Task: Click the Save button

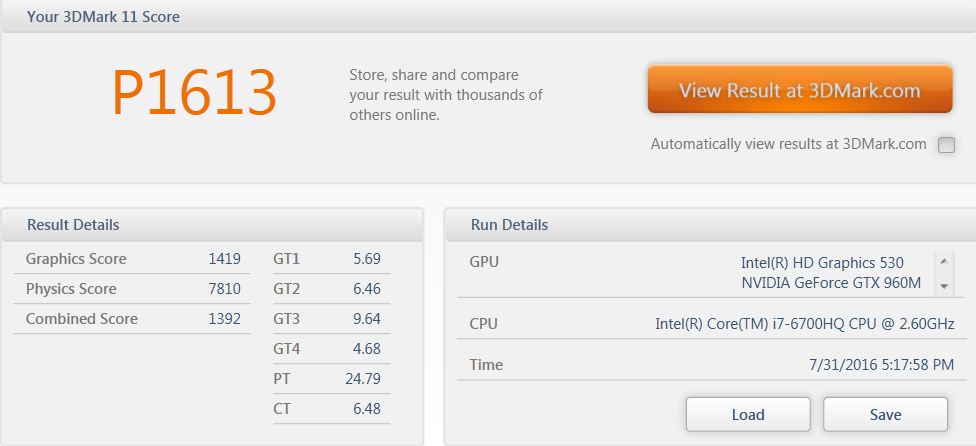Action: tap(885, 415)
